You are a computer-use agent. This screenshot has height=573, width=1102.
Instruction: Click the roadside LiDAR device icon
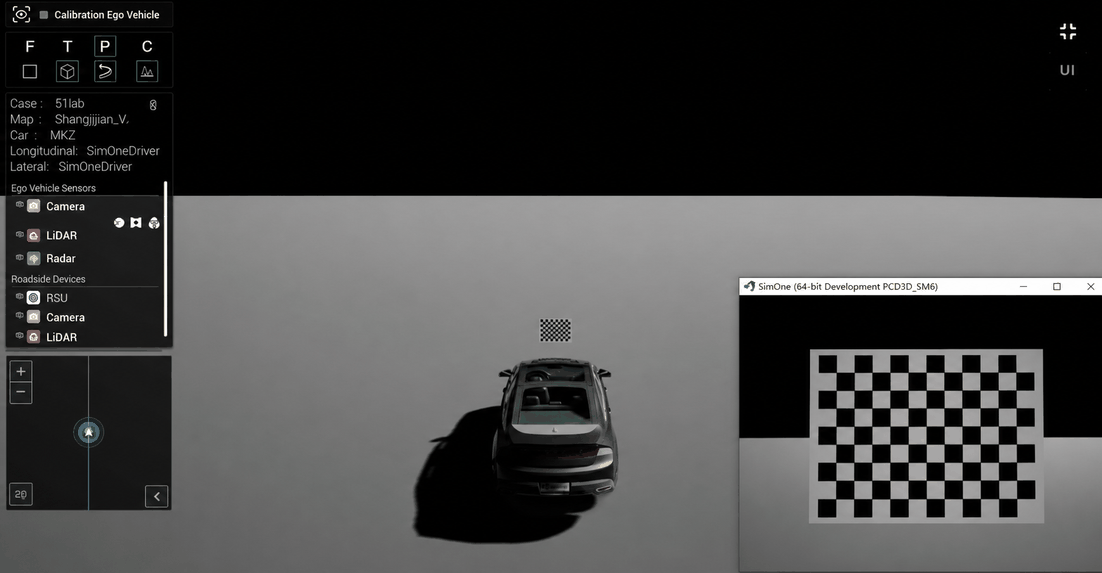(x=34, y=337)
